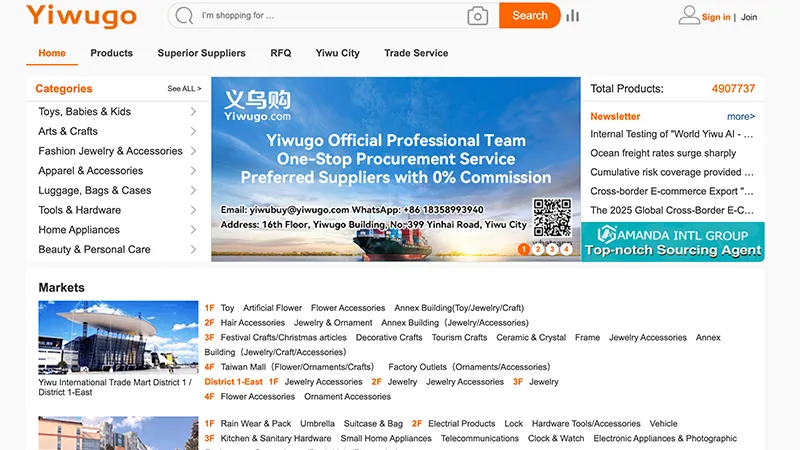800x450 pixels.
Task: Click Taiwan Mall market link
Action: 297,367
